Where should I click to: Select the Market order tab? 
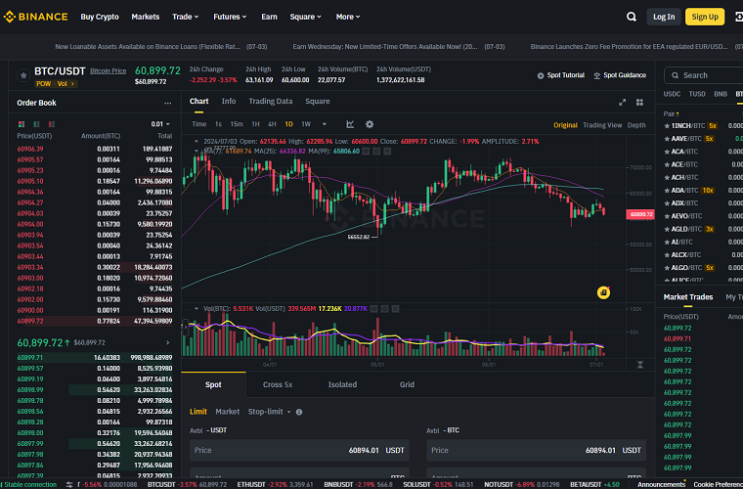[x=227, y=412]
